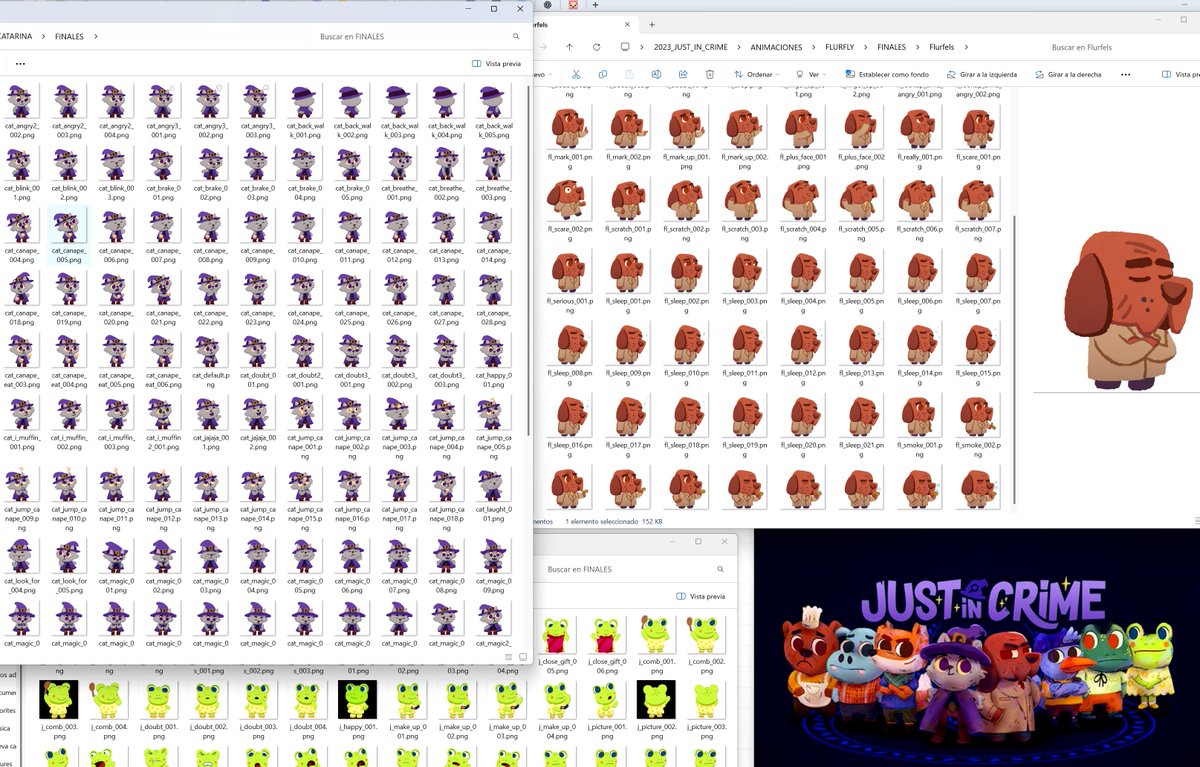
Task: Select the cat_canape_005.png thumbnail
Action: (67, 225)
